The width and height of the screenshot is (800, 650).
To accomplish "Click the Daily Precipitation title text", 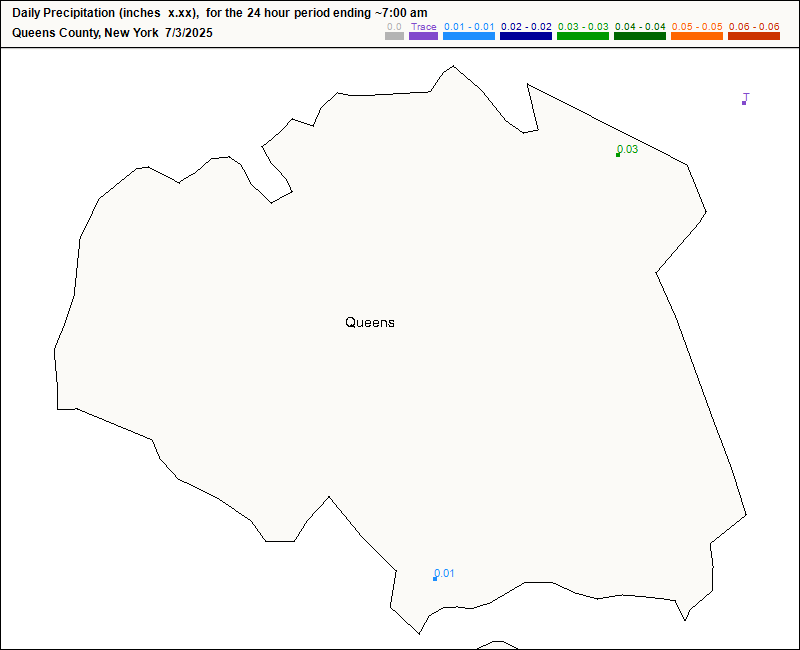I will pyautogui.click(x=219, y=13).
